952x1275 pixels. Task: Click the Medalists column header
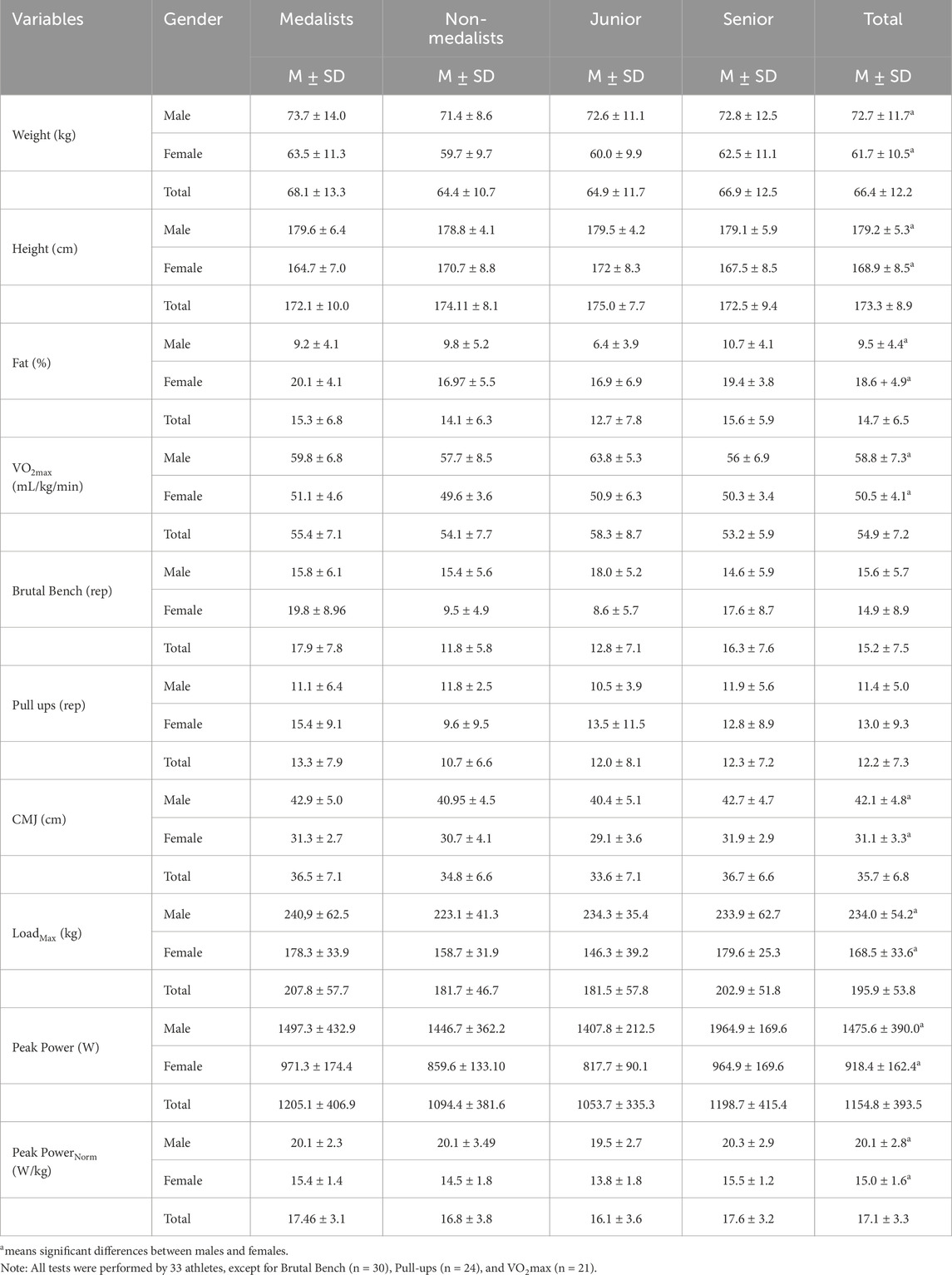tap(315, 19)
